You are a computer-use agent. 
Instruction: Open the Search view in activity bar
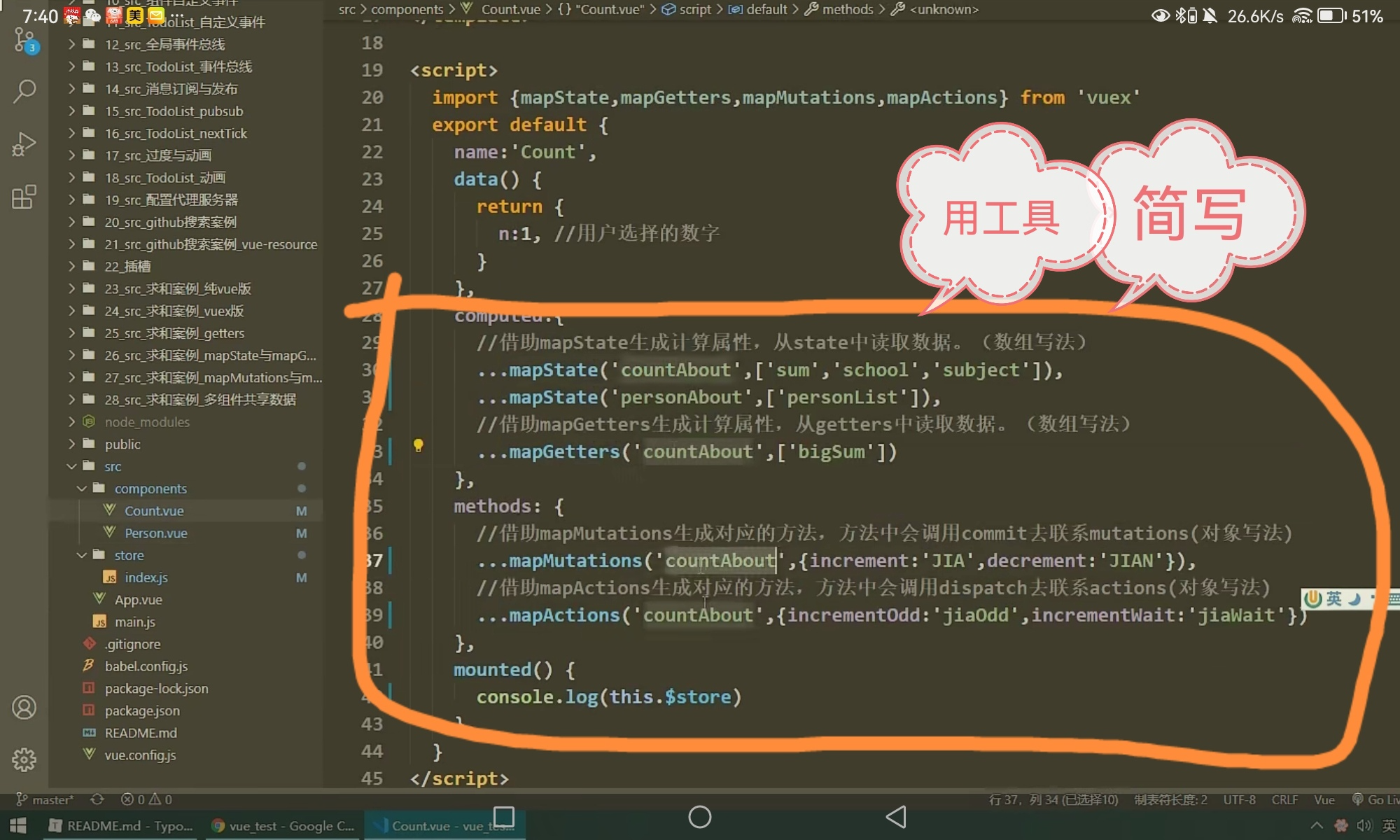coord(24,91)
